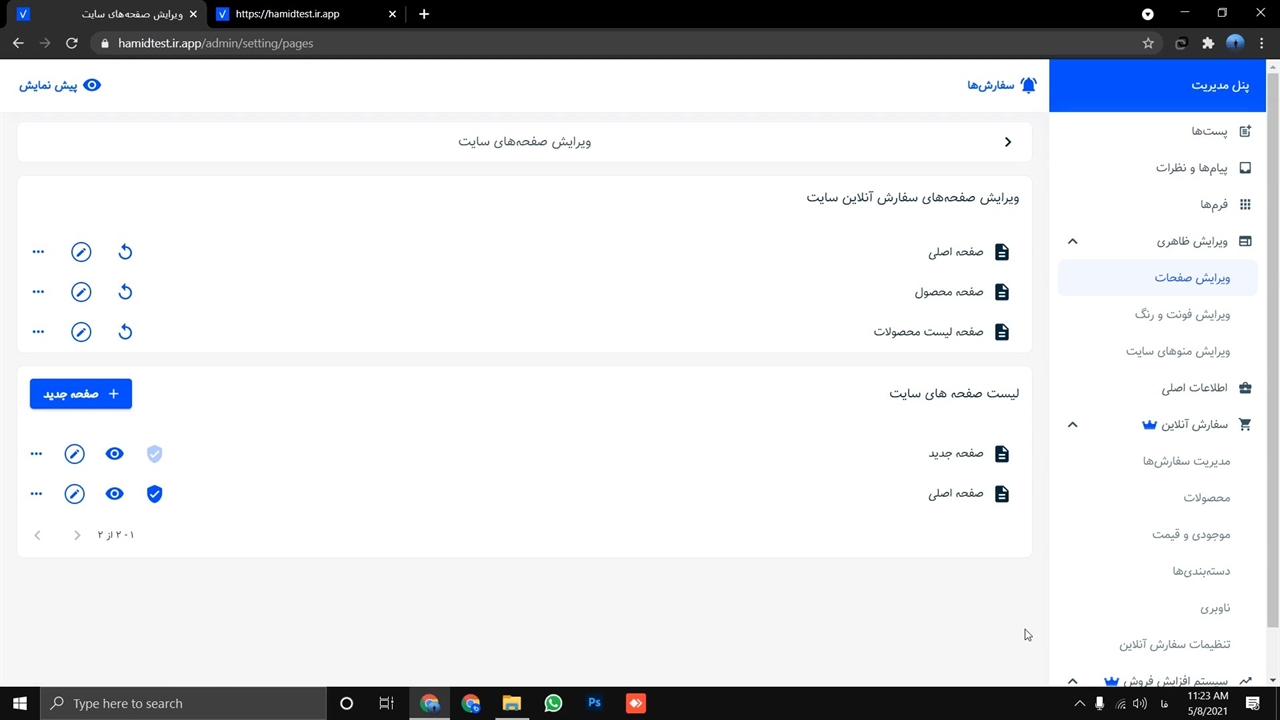
Task: Click the سفارش‌ها notification bell icon
Action: click(1028, 86)
